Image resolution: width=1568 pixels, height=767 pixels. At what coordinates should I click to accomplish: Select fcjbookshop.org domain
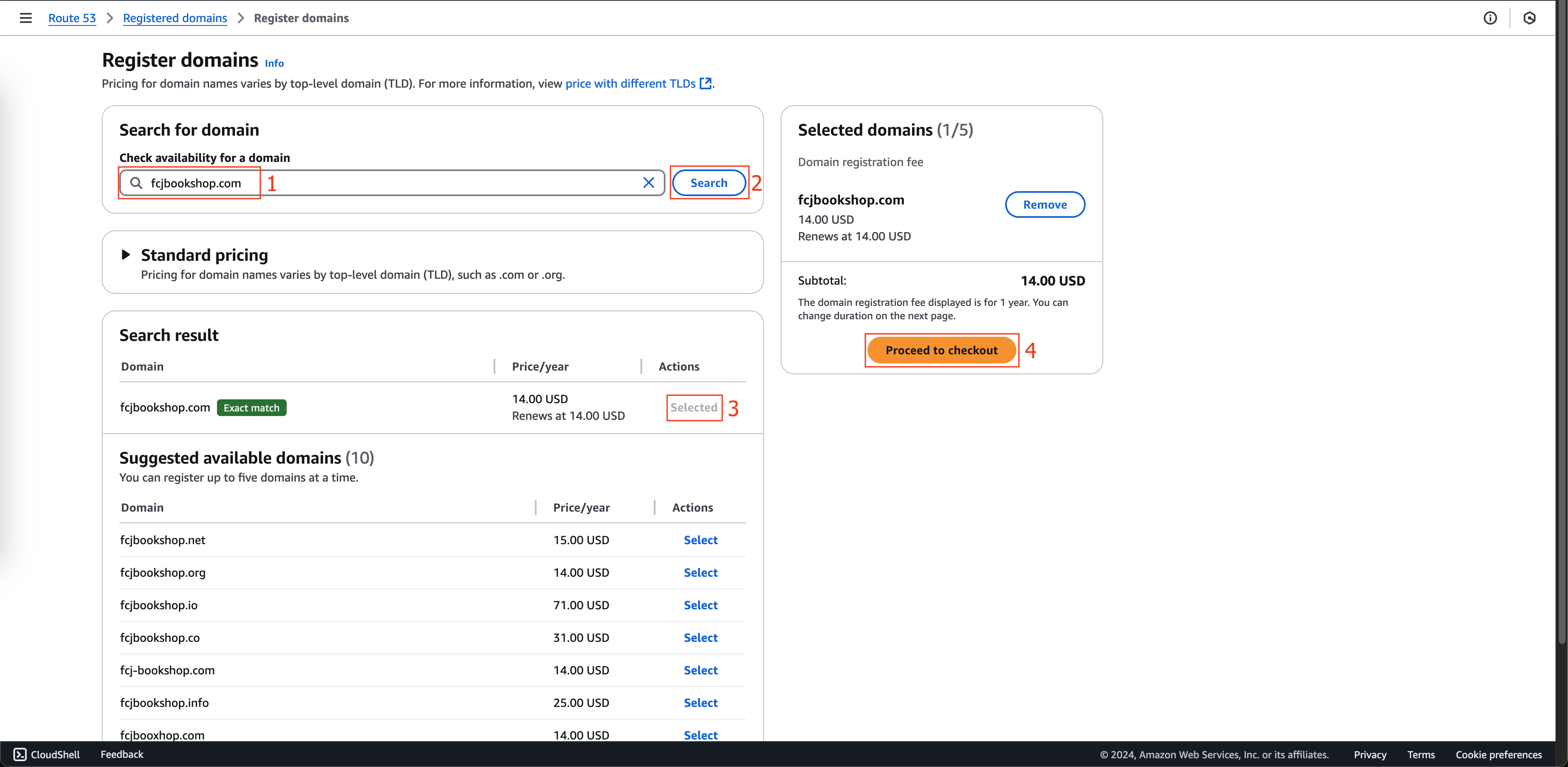[700, 572]
